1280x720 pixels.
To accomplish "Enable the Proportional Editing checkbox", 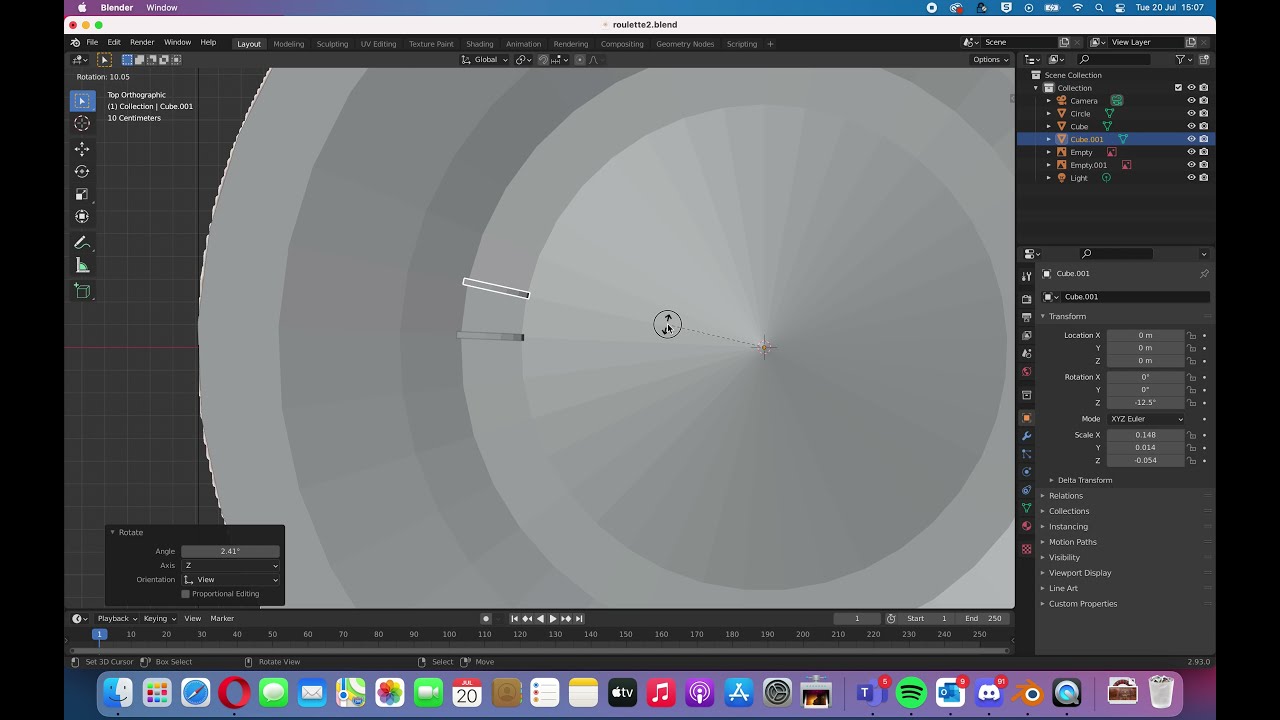I will [185, 594].
